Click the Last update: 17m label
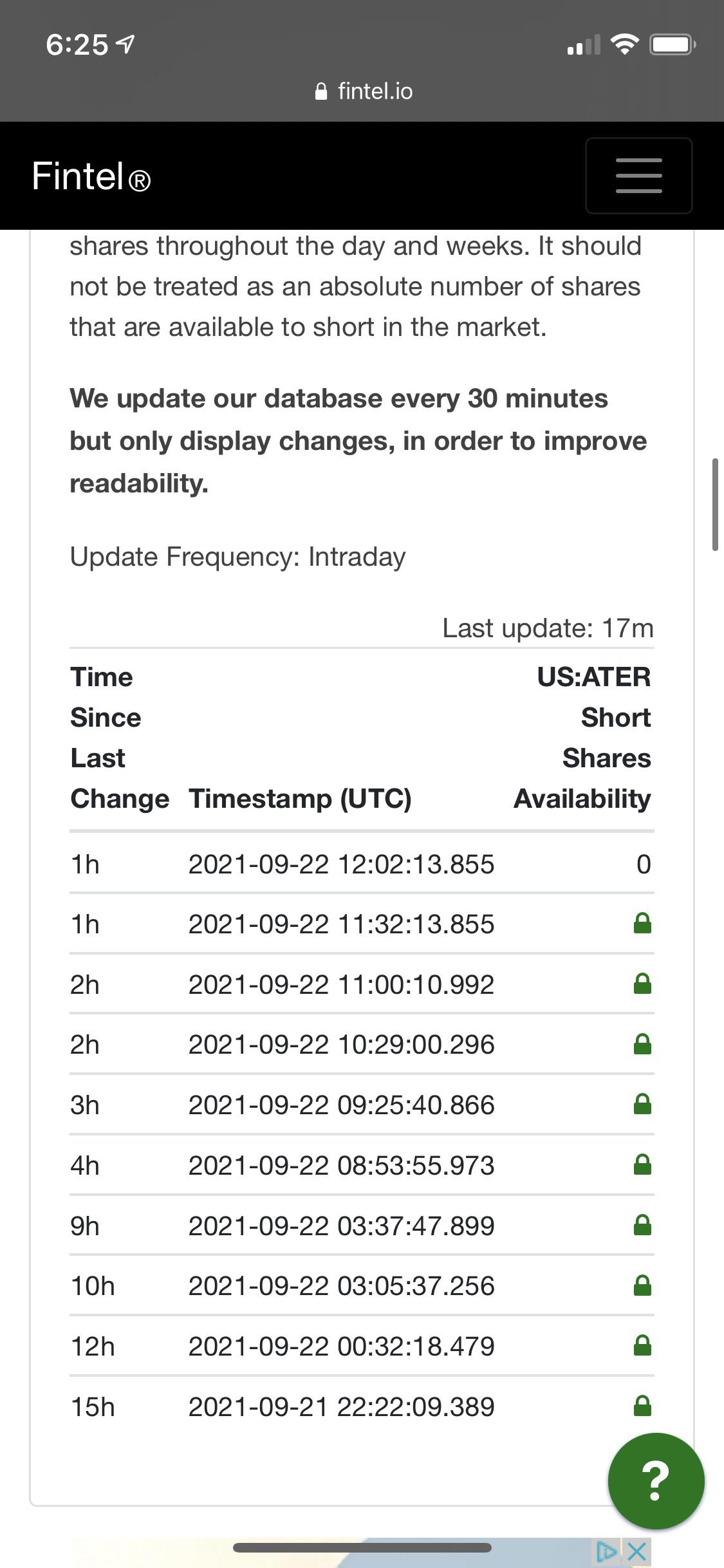Viewport: 724px width, 1568px height. point(547,628)
